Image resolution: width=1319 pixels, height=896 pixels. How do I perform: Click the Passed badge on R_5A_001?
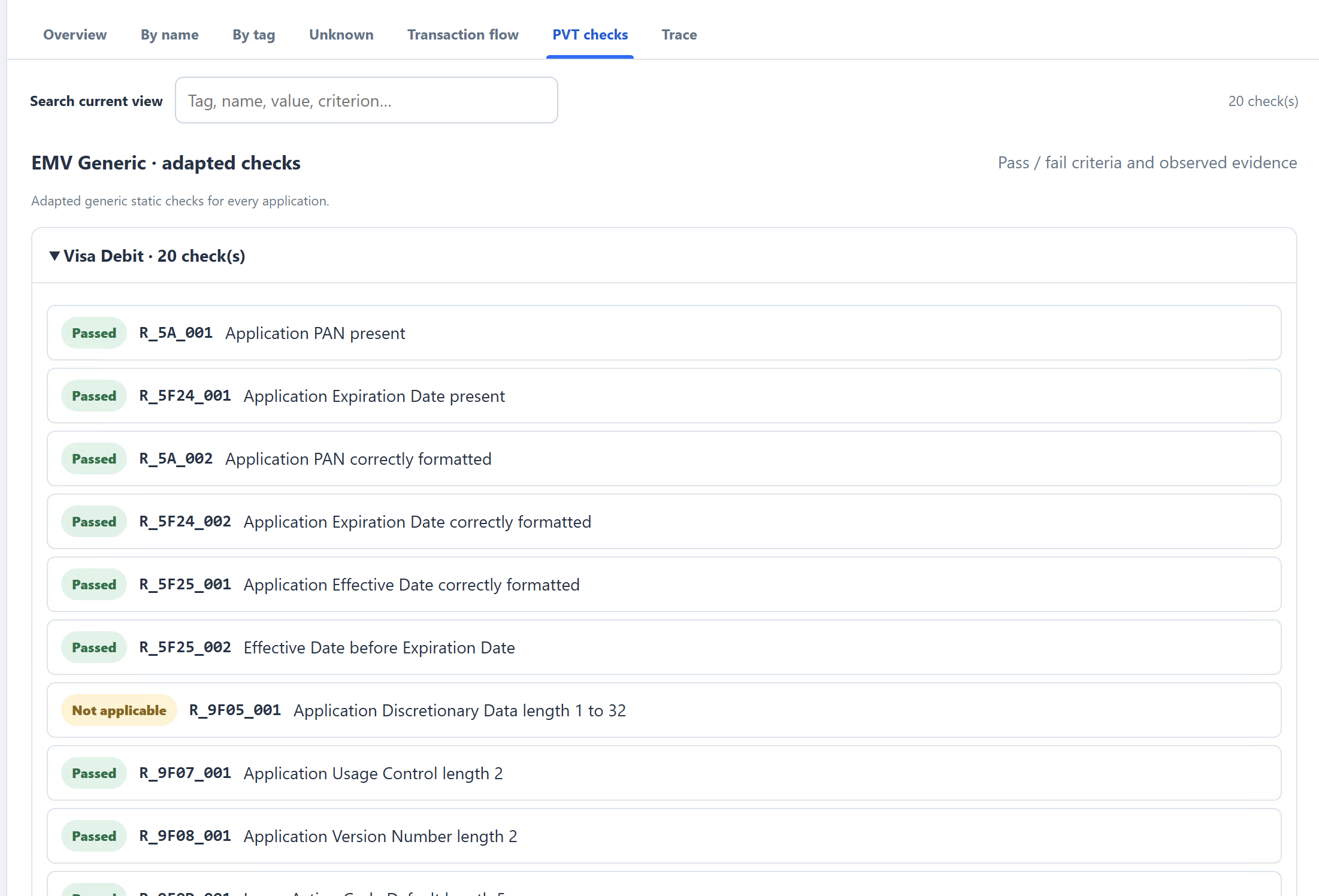94,333
